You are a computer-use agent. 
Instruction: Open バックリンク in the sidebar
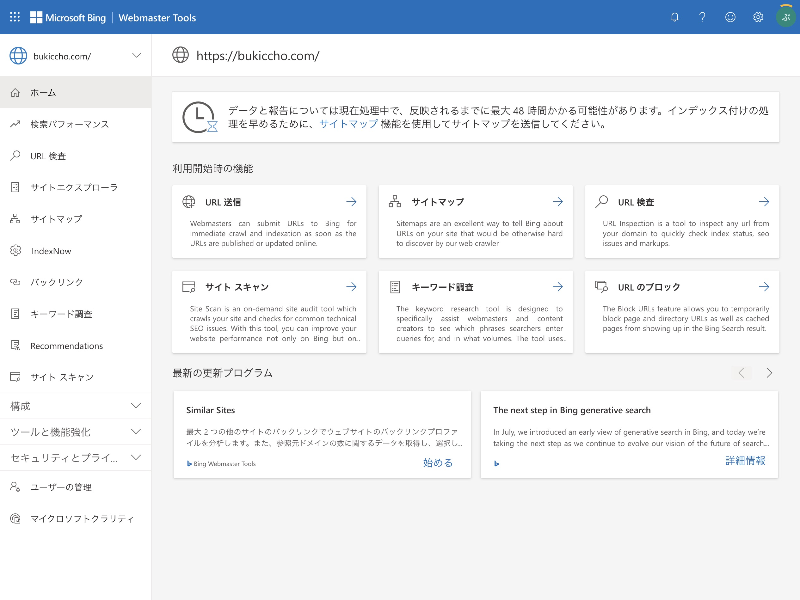click(x=76, y=282)
